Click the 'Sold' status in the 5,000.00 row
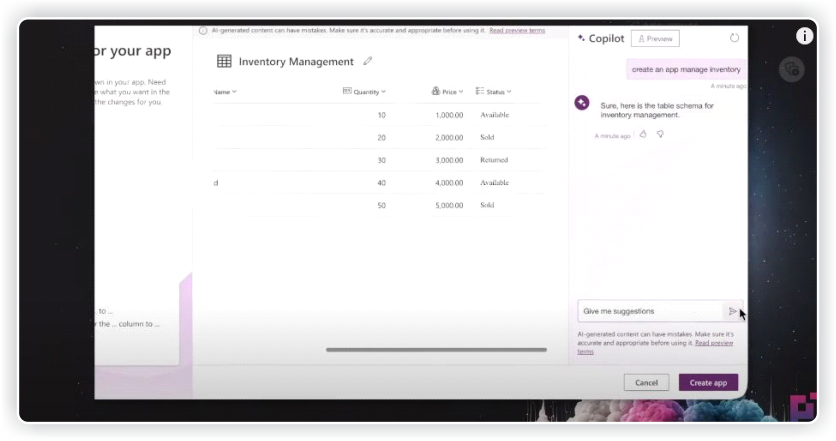 tap(487, 205)
